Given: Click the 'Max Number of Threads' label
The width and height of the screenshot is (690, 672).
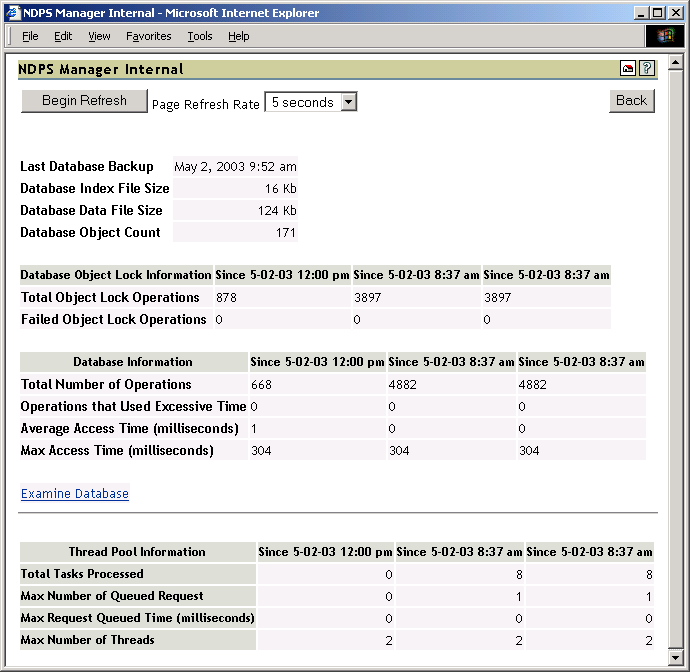Looking at the screenshot, I should click(88, 640).
